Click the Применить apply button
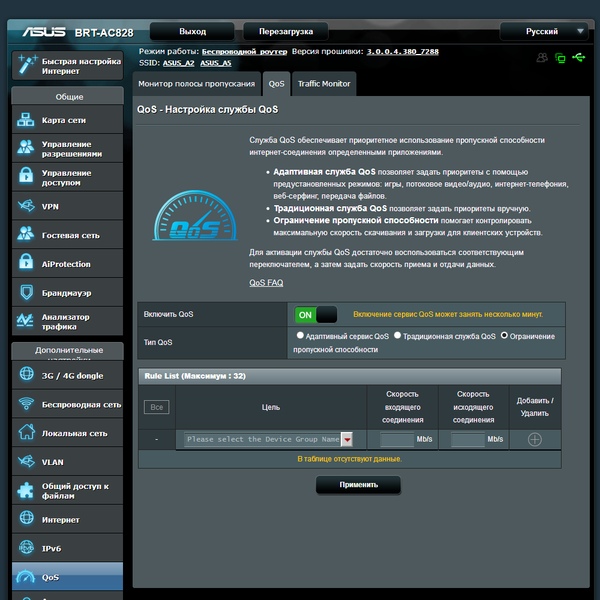 pyautogui.click(x=358, y=485)
